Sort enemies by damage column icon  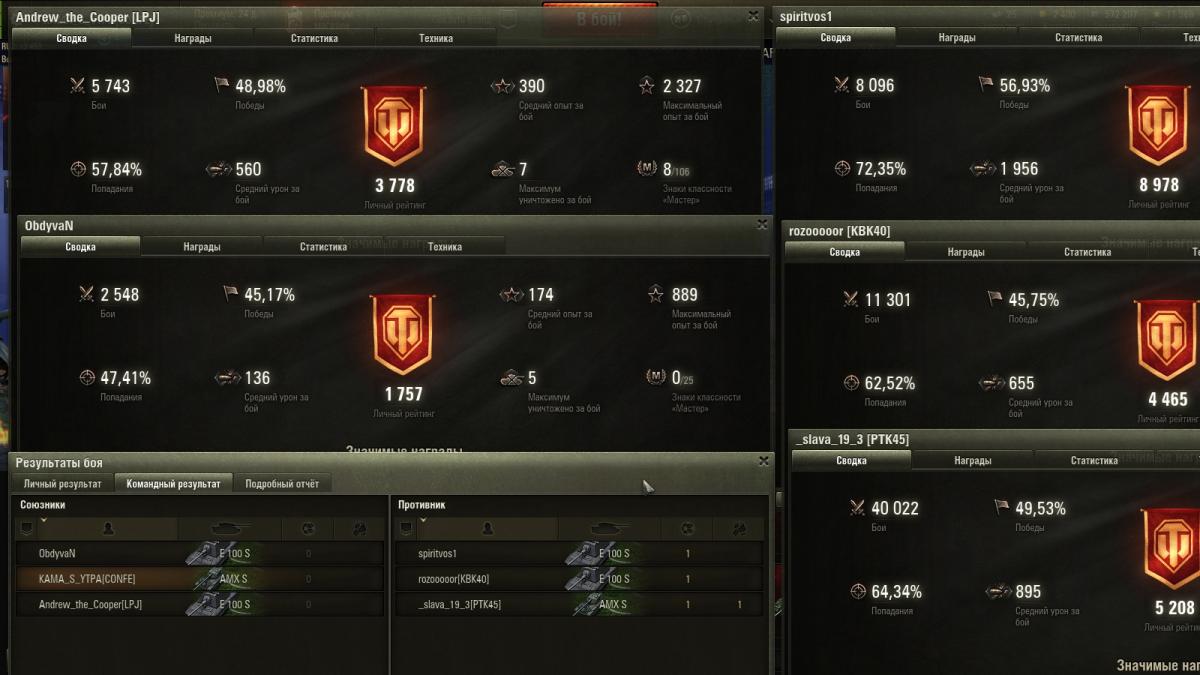pyautogui.click(x=738, y=528)
